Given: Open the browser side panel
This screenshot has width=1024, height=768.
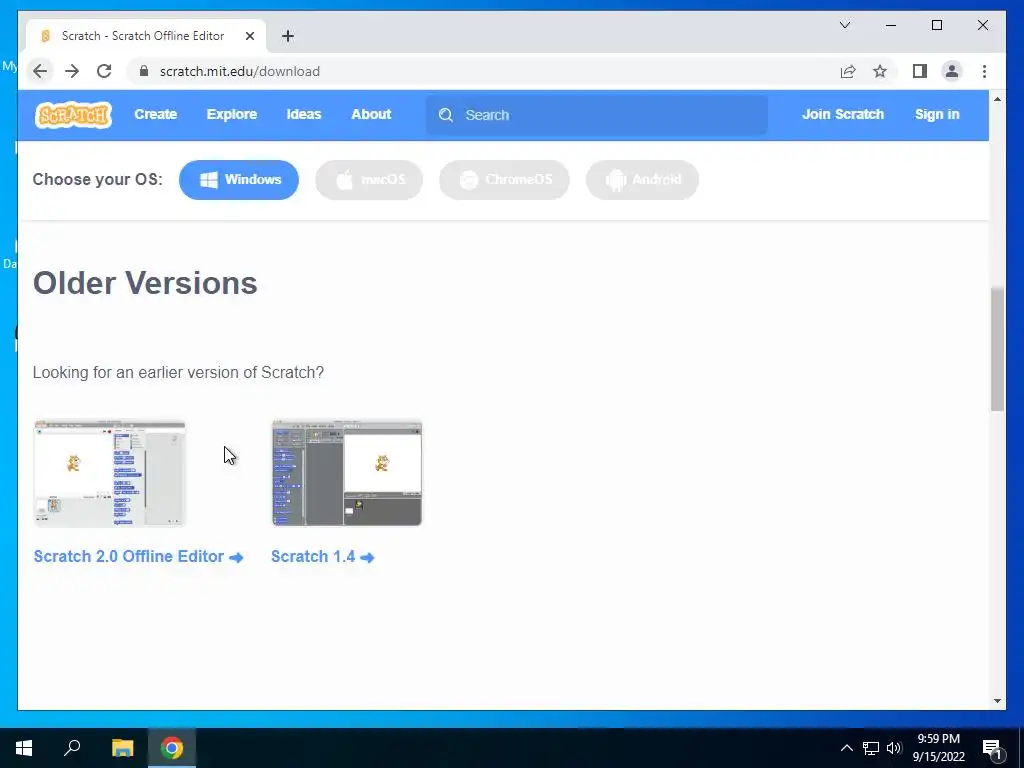Looking at the screenshot, I should coord(920,71).
